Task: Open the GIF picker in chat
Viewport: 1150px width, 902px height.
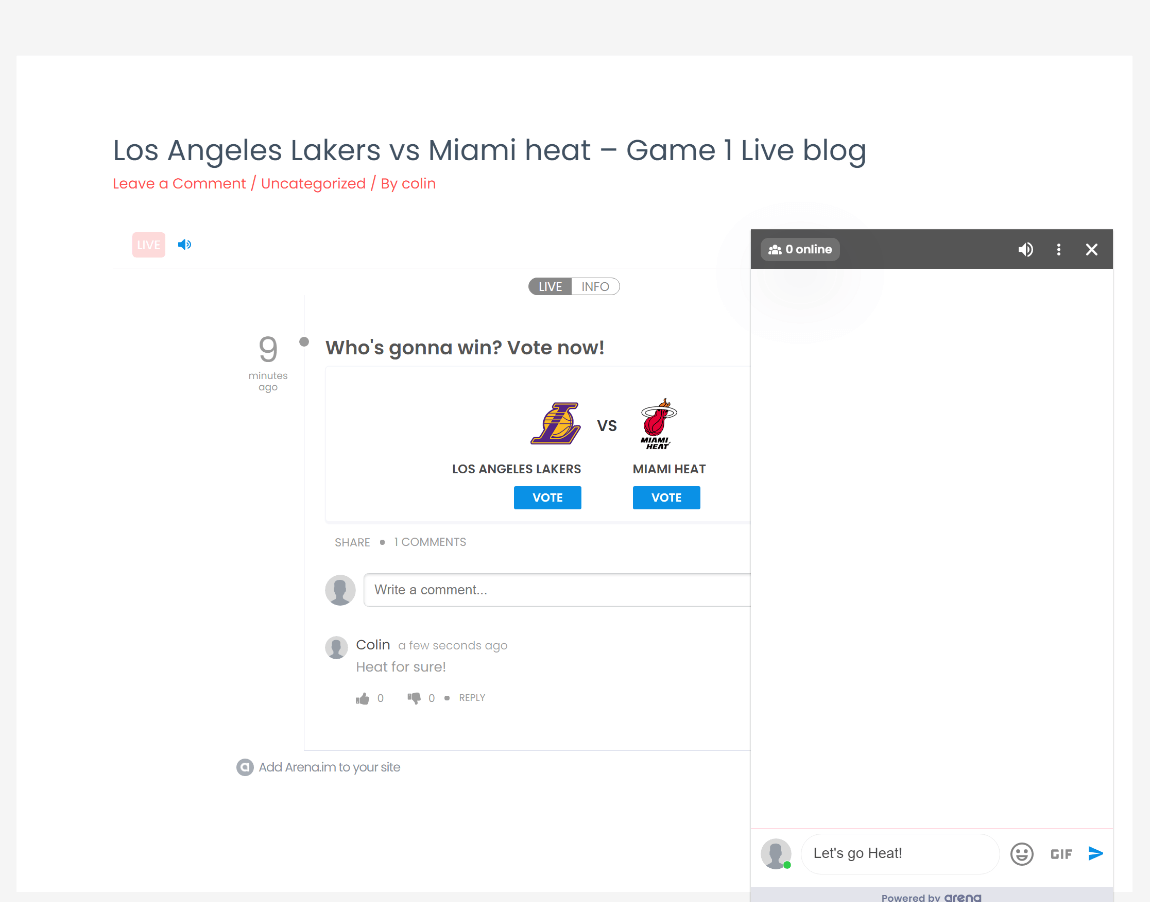Action: click(1061, 854)
